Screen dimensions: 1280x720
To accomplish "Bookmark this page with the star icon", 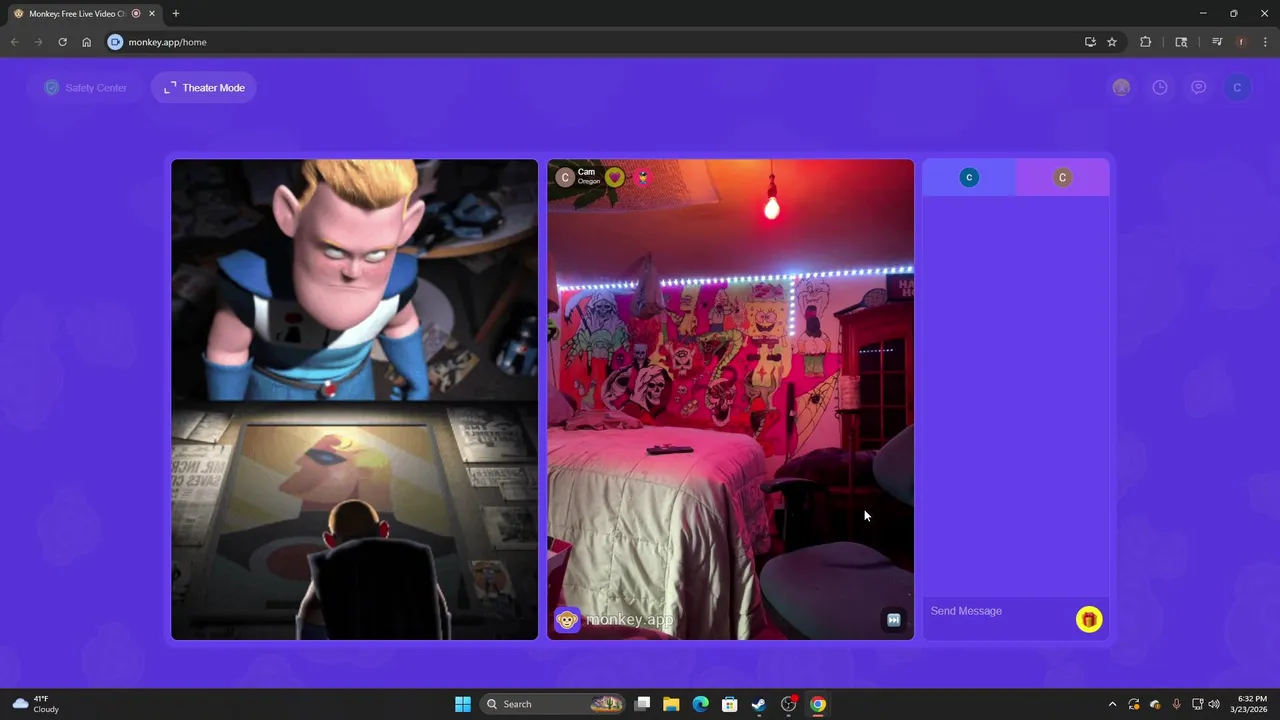I will click(1112, 42).
